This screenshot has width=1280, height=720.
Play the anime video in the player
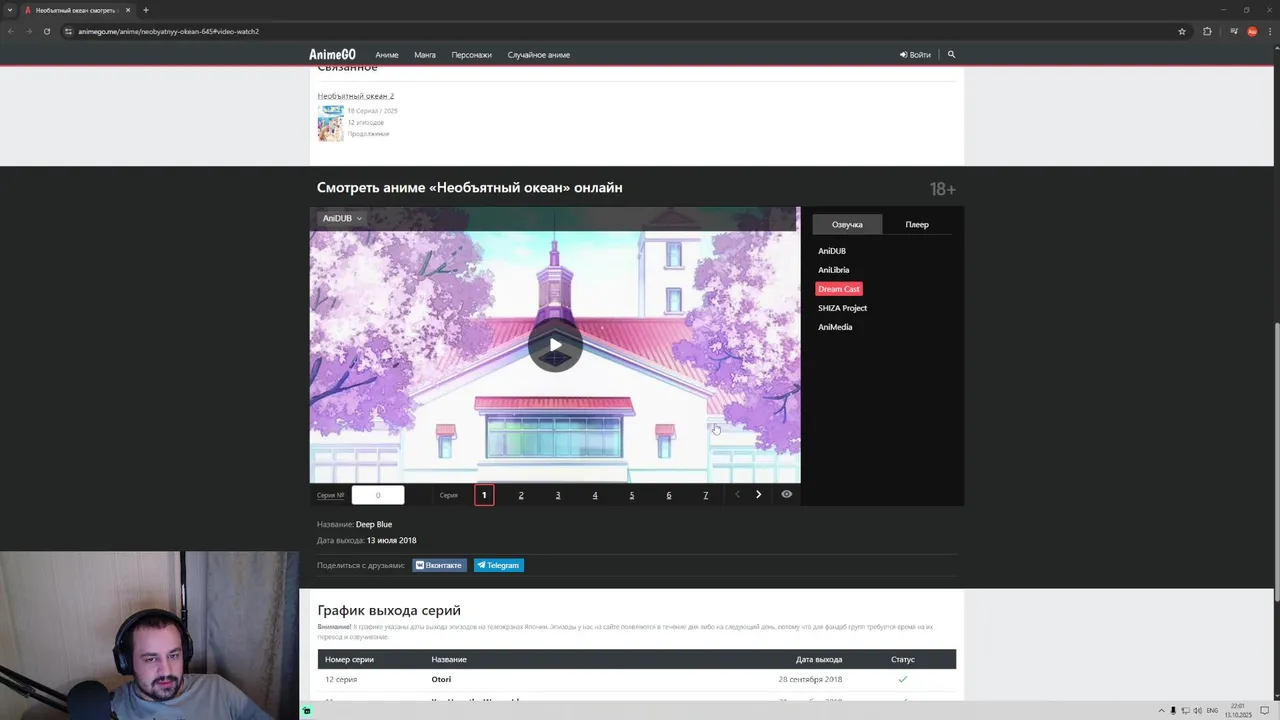pos(555,345)
